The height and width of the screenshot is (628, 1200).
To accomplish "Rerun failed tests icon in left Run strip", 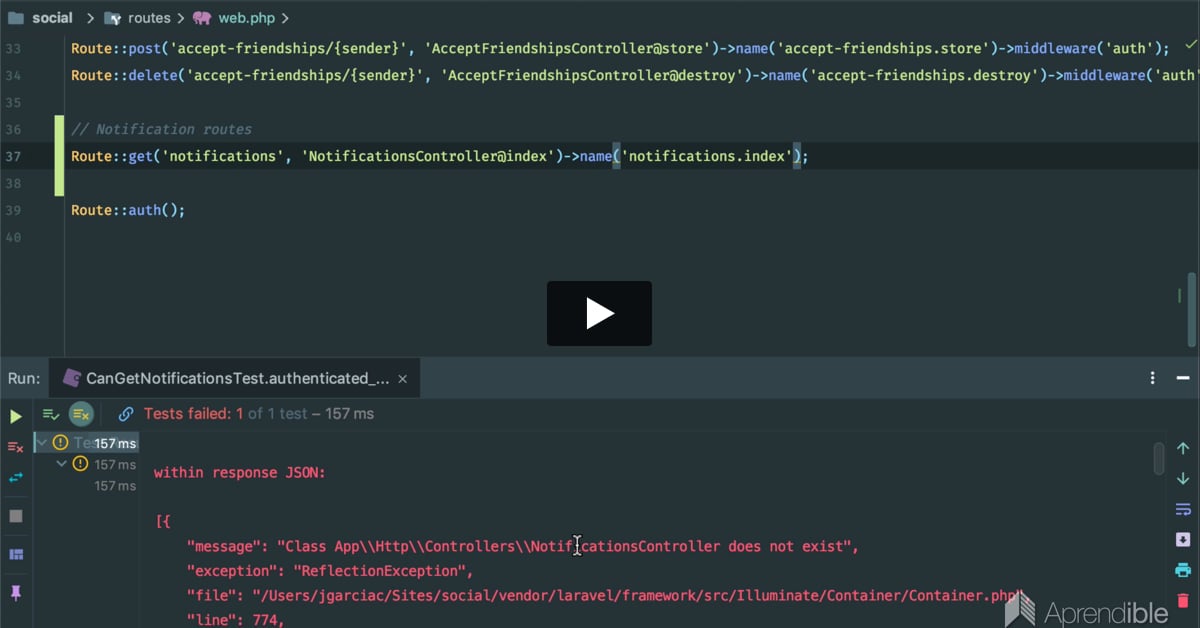I will (x=16, y=446).
